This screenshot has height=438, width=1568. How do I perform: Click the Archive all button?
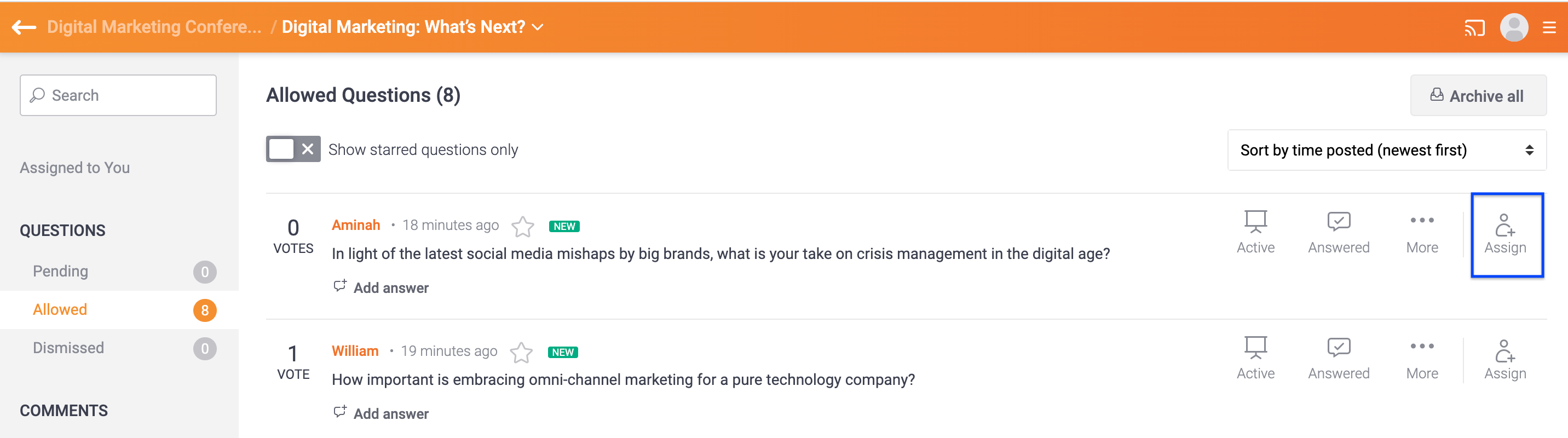coord(1478,95)
